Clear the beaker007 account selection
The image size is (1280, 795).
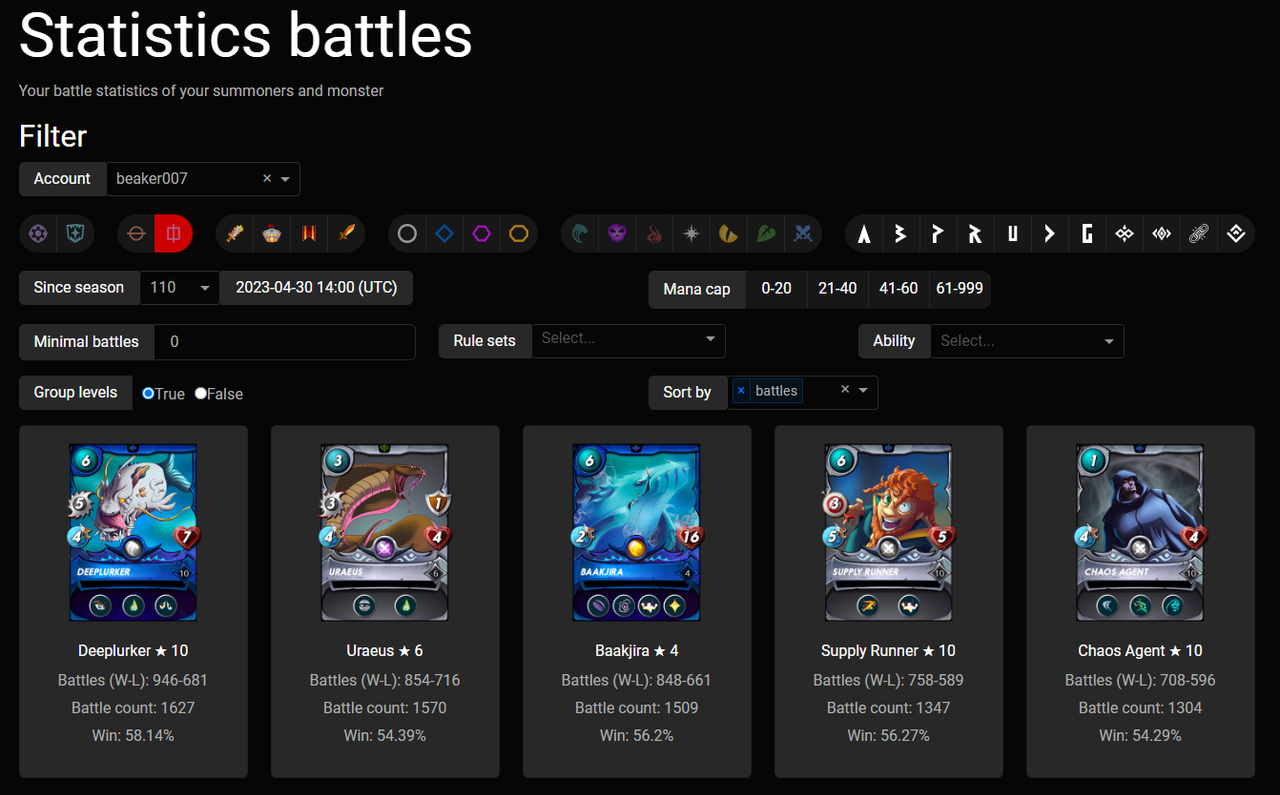point(267,178)
